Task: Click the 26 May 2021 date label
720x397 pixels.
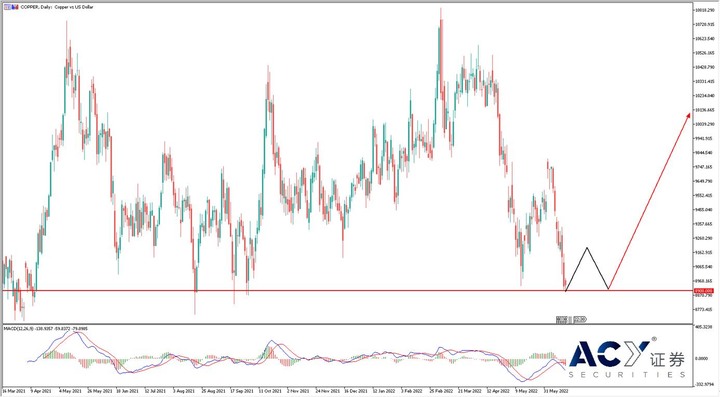Action: point(99,391)
